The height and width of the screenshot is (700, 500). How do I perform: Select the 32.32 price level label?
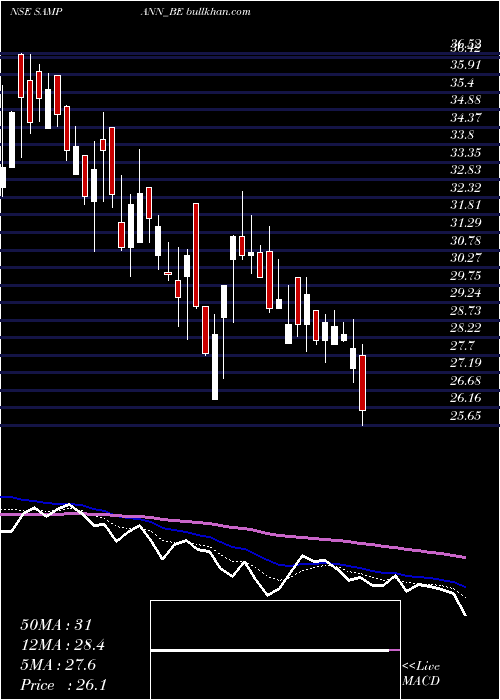tap(466, 188)
